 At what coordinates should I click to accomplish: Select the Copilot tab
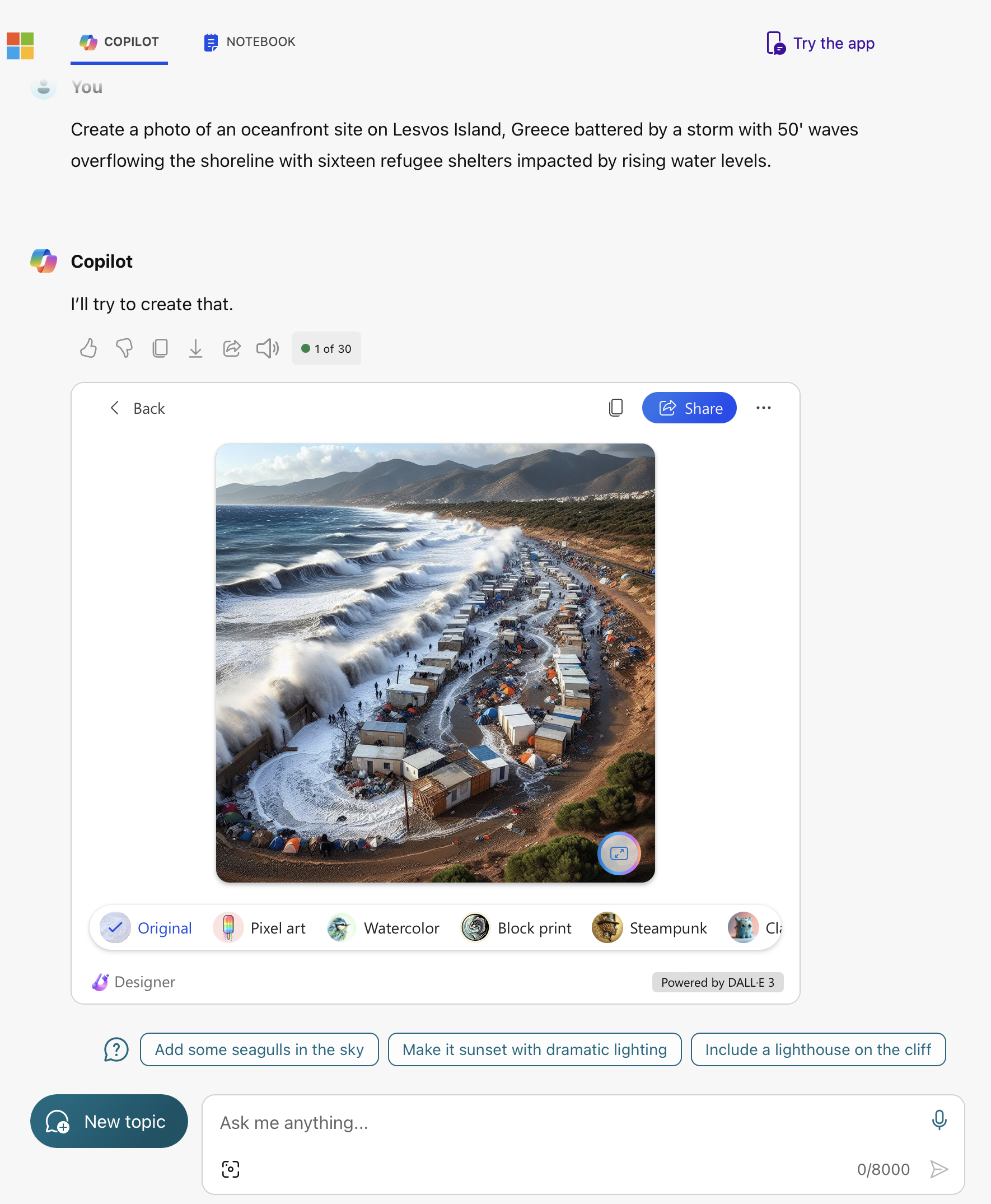click(119, 41)
